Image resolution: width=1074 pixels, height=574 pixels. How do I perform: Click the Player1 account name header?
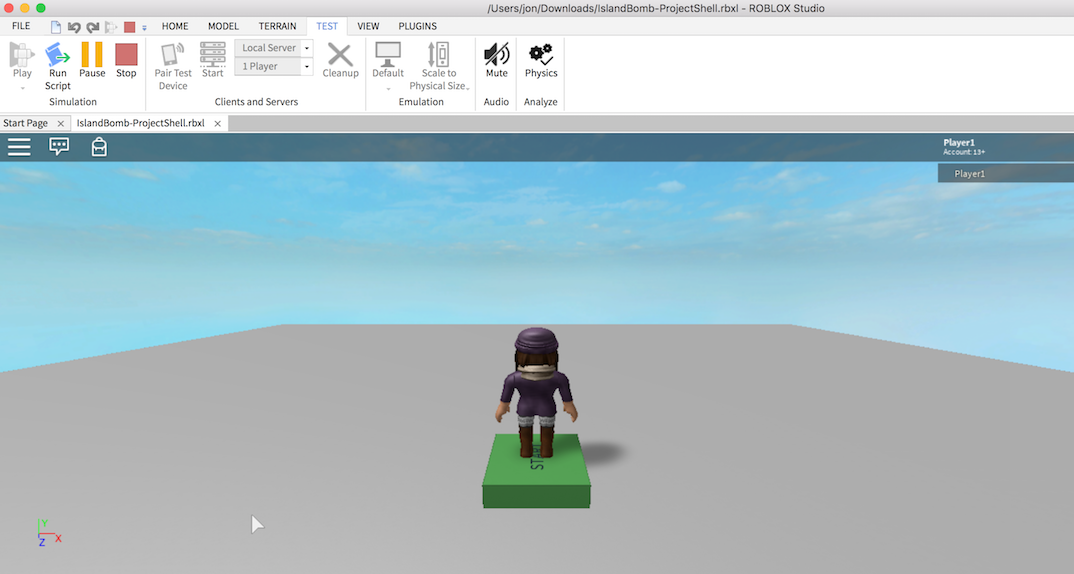point(959,142)
